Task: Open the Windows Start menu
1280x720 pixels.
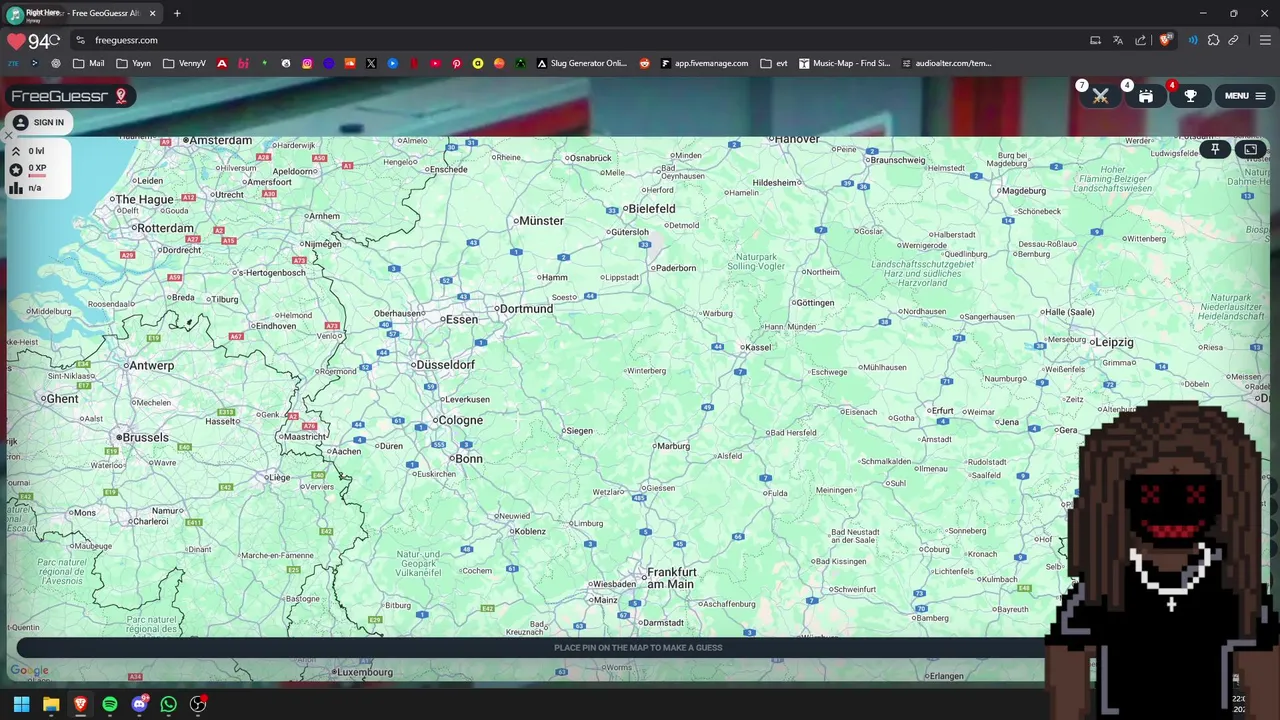Action: click(21, 704)
